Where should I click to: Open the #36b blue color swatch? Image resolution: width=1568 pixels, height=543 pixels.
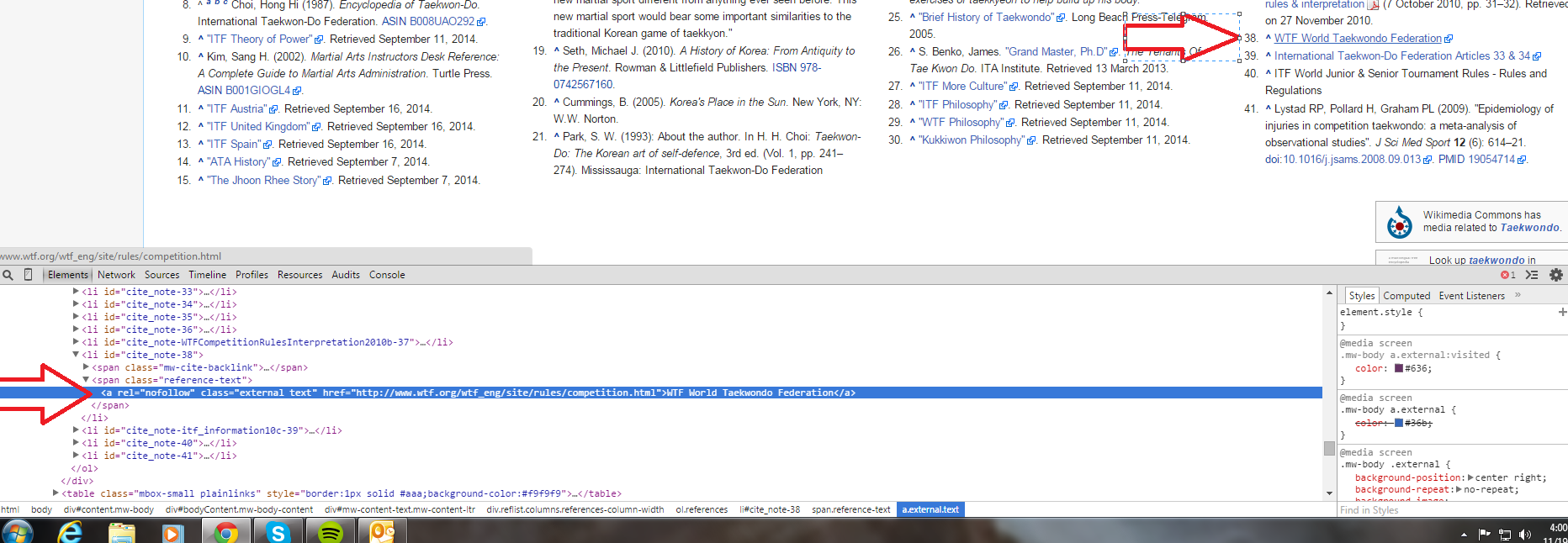click(1400, 423)
